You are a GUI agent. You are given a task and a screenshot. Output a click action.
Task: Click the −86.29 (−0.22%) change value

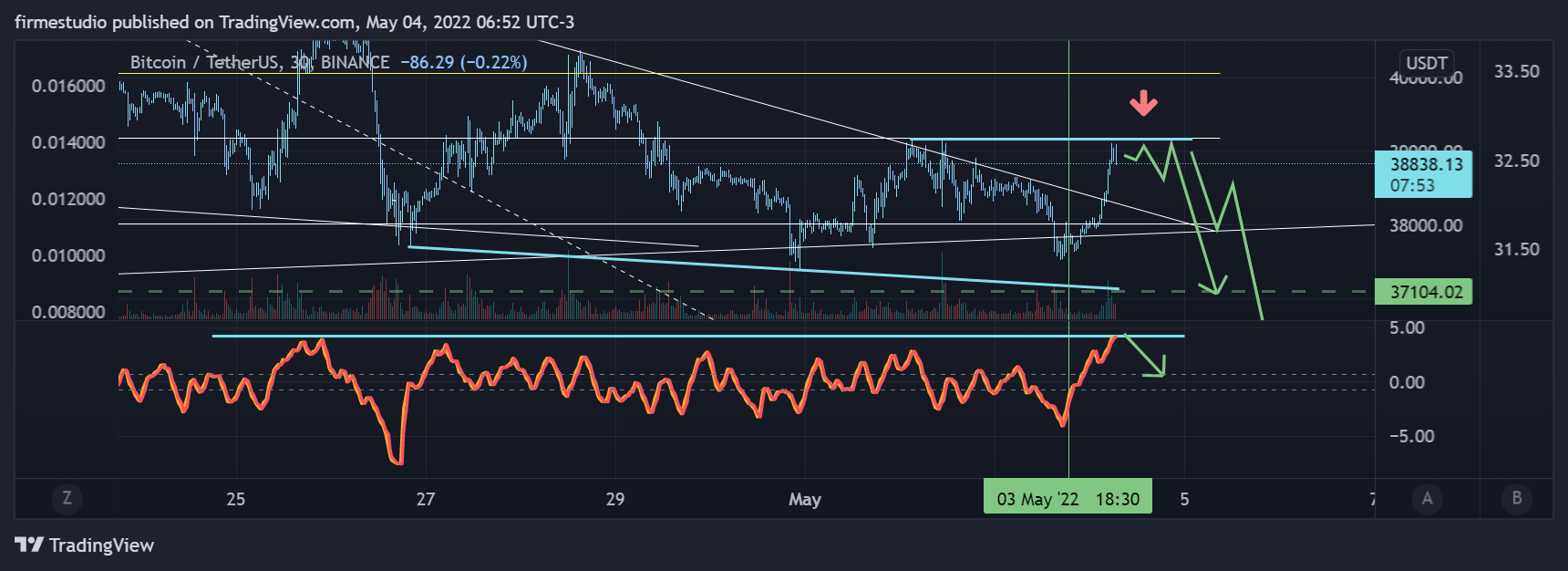[464, 62]
